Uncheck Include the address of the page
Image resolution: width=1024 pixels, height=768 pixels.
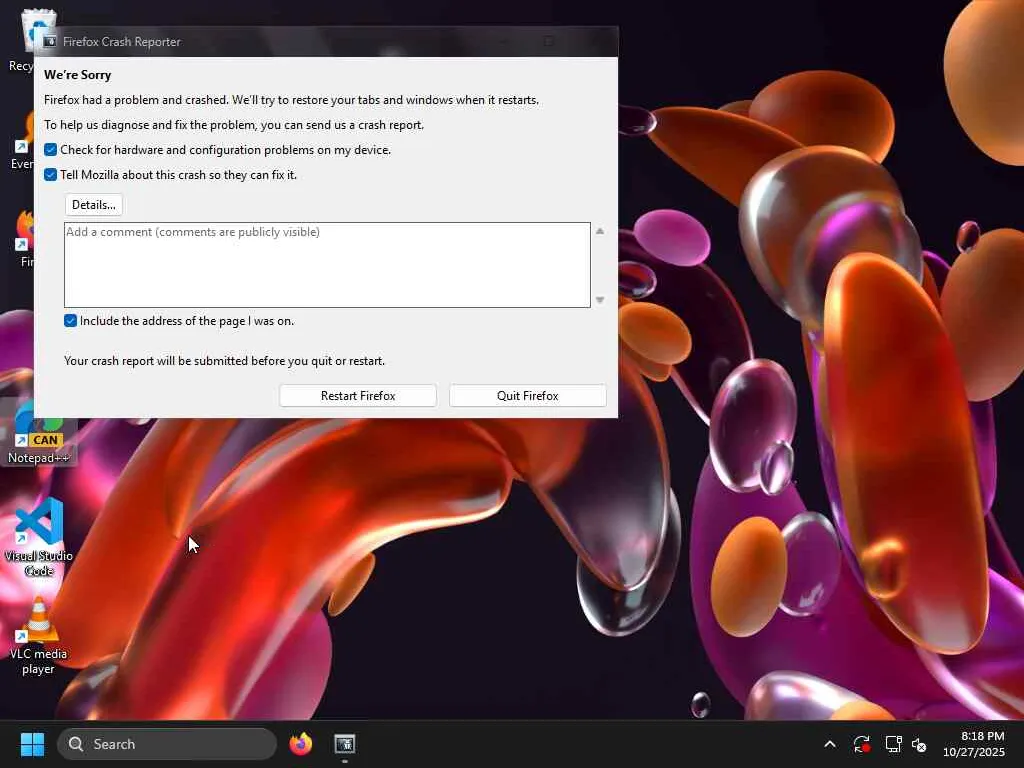(x=70, y=321)
